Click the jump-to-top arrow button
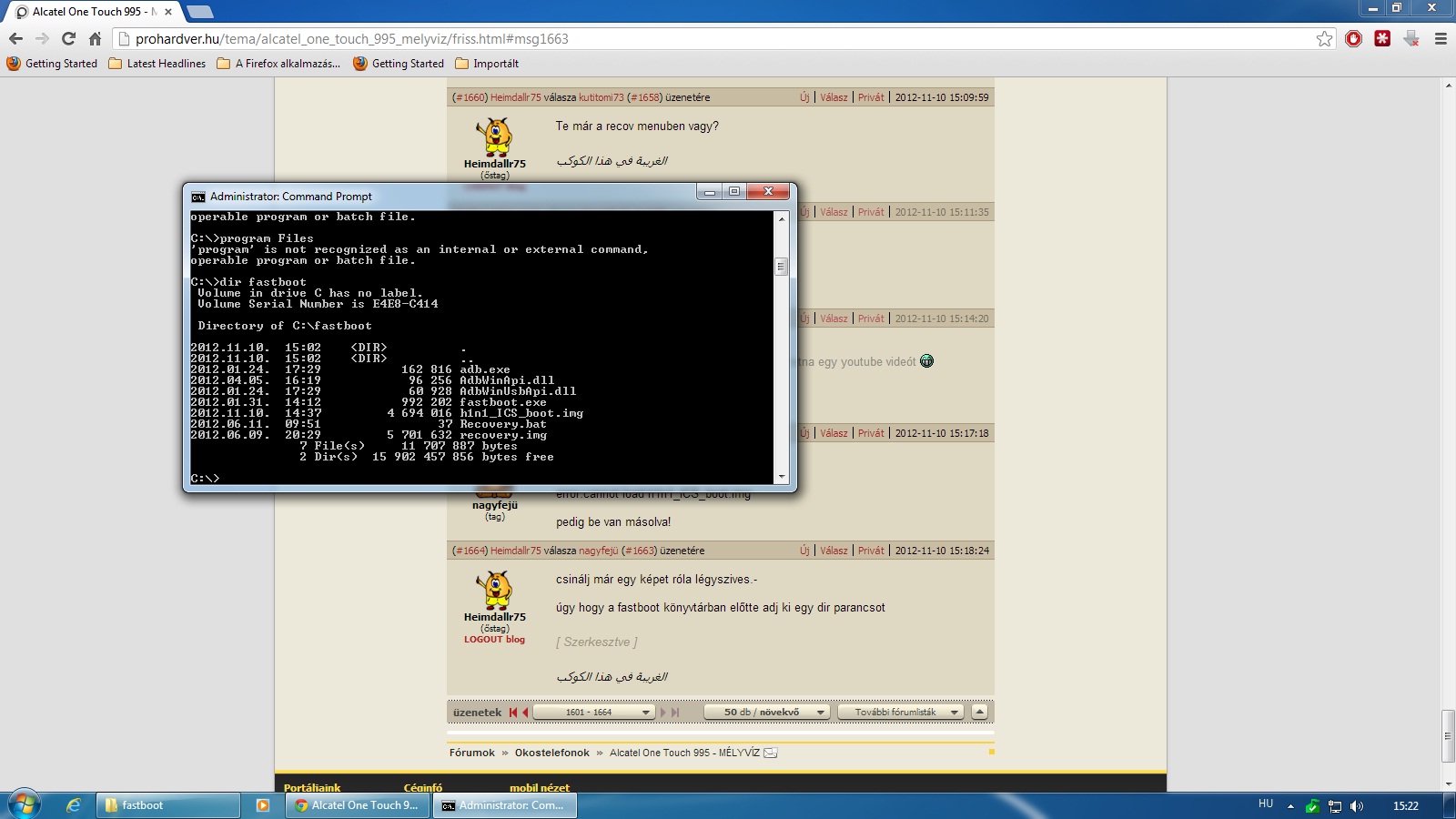Screen dimensions: 1456x819 pos(980,712)
